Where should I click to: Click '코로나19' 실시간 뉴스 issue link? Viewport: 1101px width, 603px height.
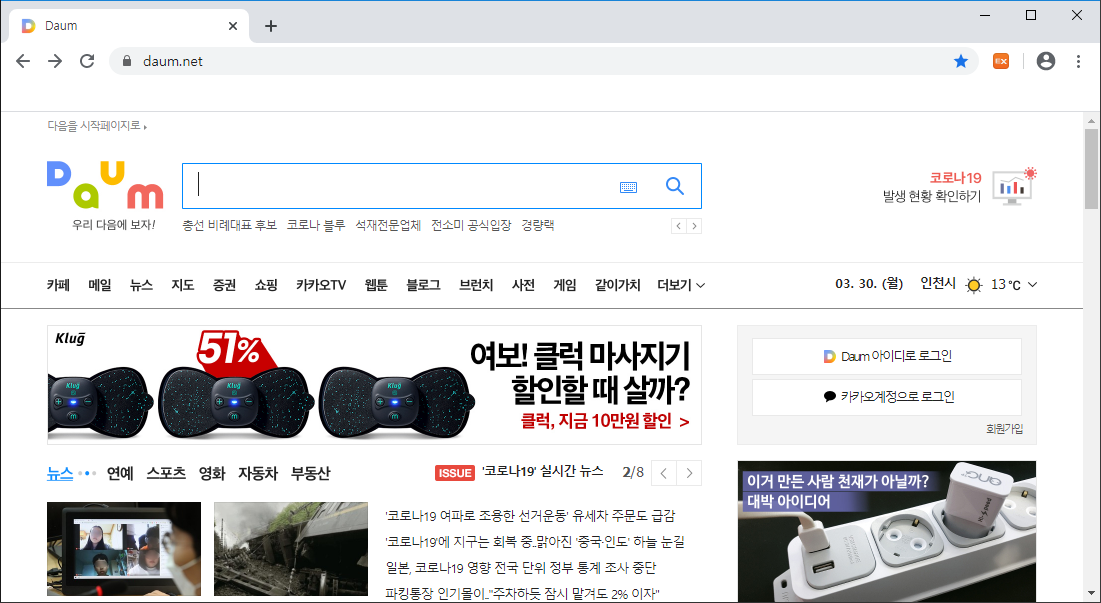click(543, 472)
